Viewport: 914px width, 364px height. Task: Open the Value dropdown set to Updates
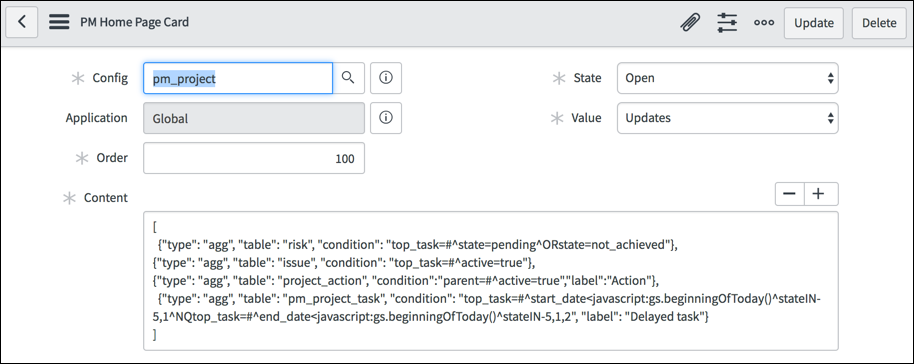pyautogui.click(x=727, y=118)
